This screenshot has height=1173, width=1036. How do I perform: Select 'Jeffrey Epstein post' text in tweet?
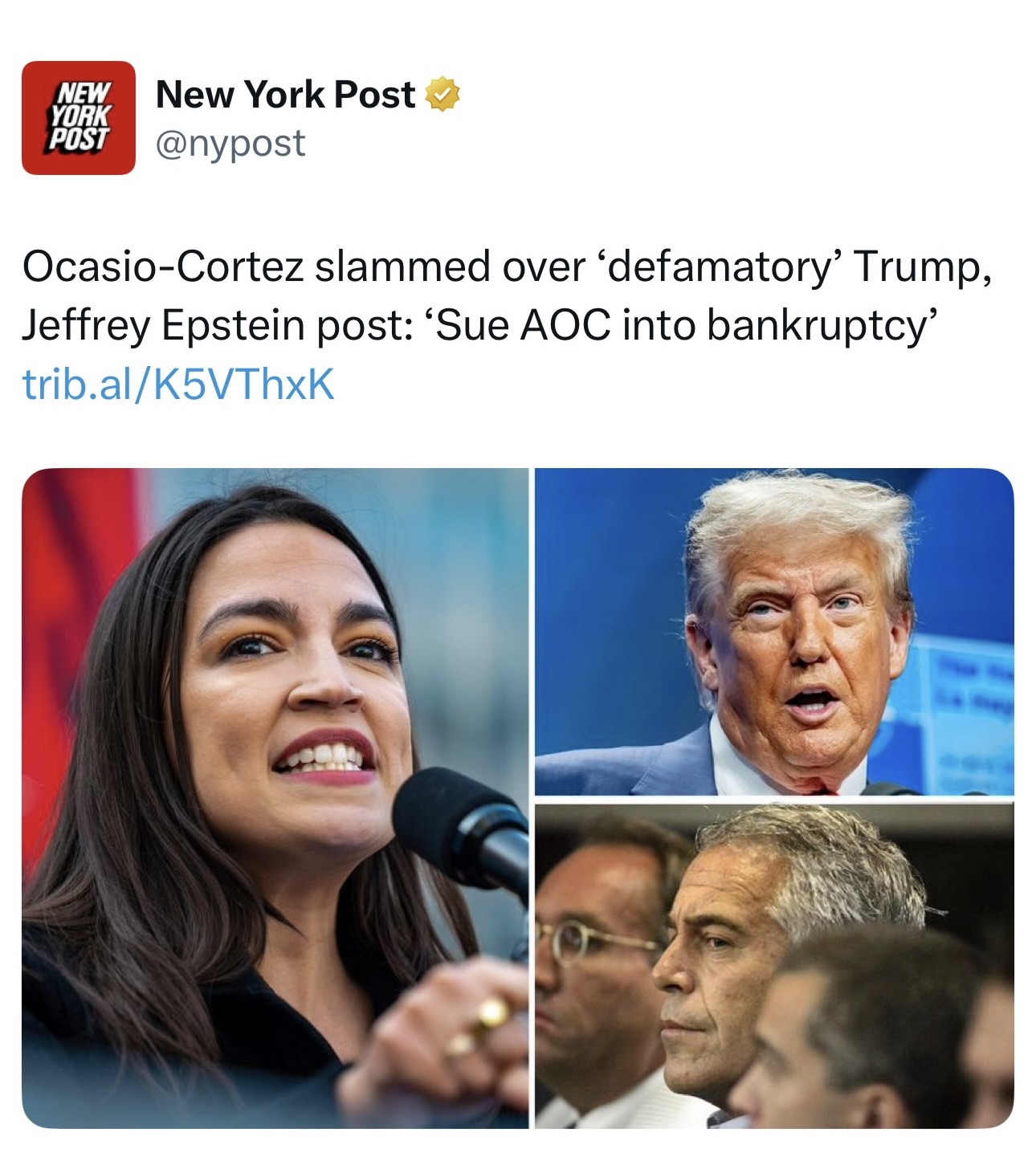tap(212, 325)
